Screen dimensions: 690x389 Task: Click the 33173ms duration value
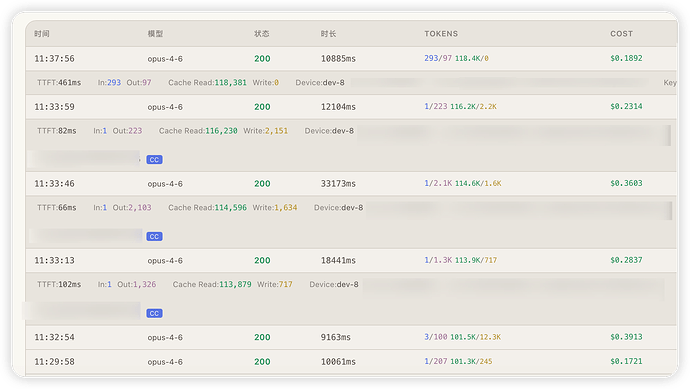338,183
